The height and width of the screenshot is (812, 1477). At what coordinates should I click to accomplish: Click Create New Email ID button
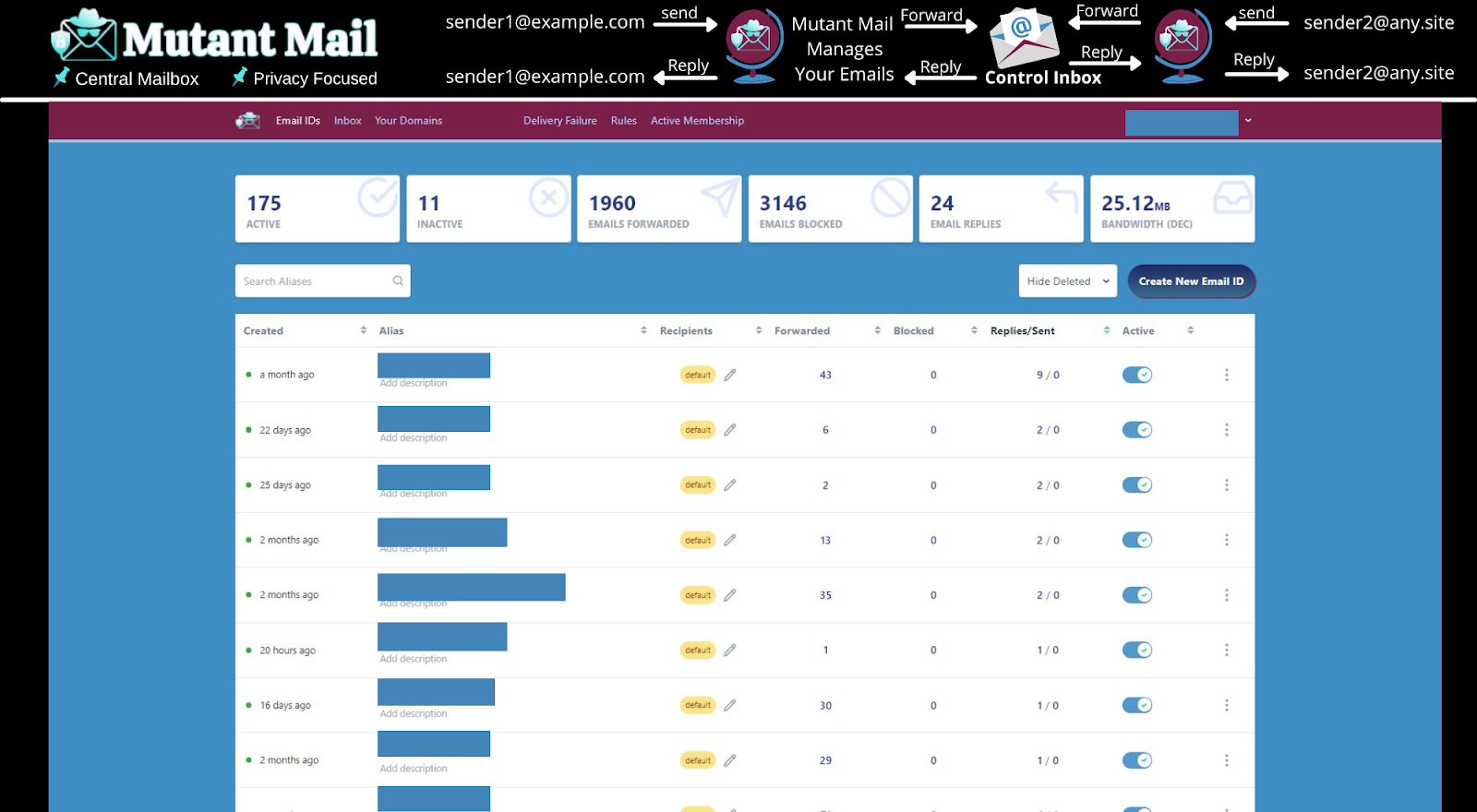[1192, 281]
